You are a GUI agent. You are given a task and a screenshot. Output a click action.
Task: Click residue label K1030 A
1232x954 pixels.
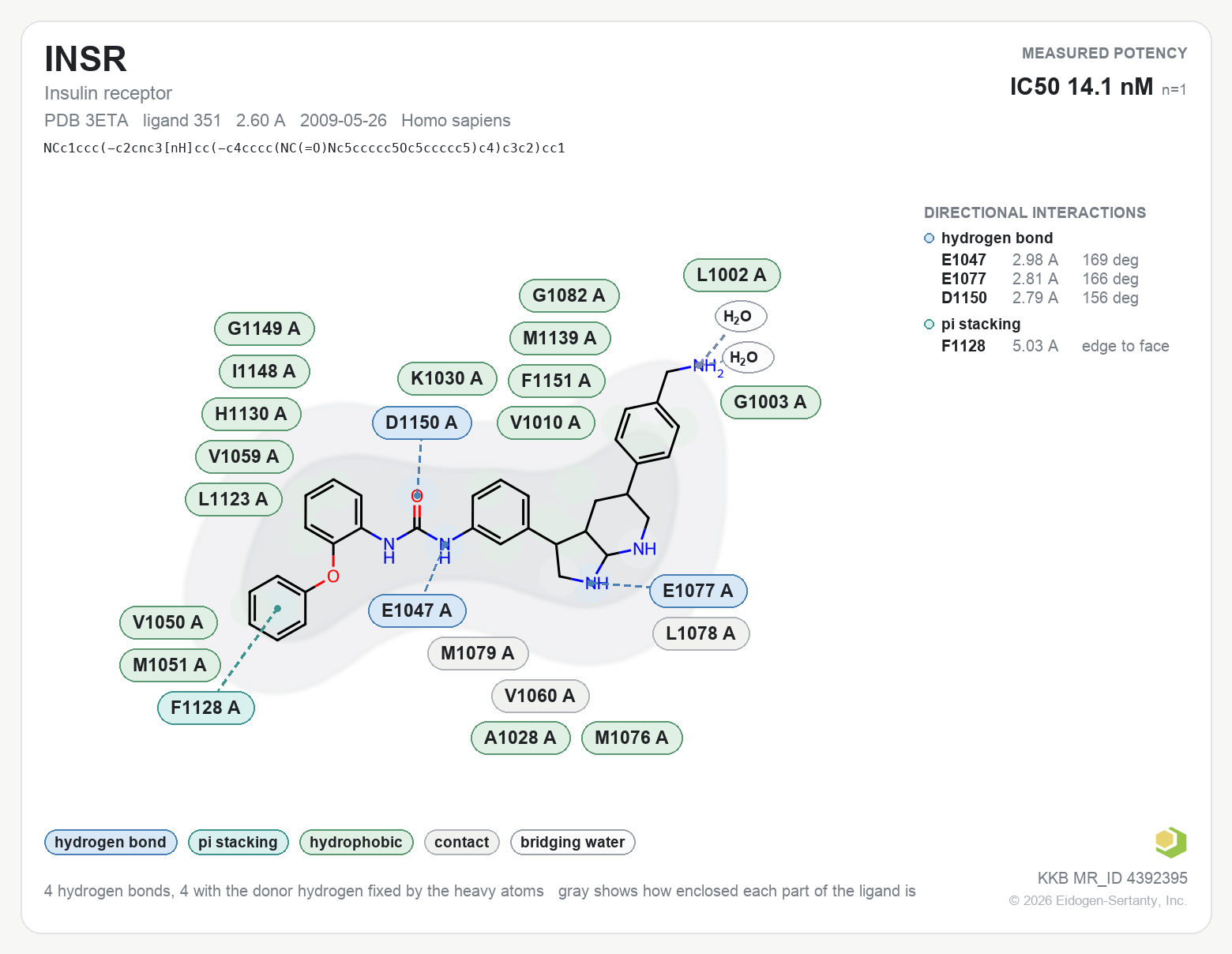[447, 379]
